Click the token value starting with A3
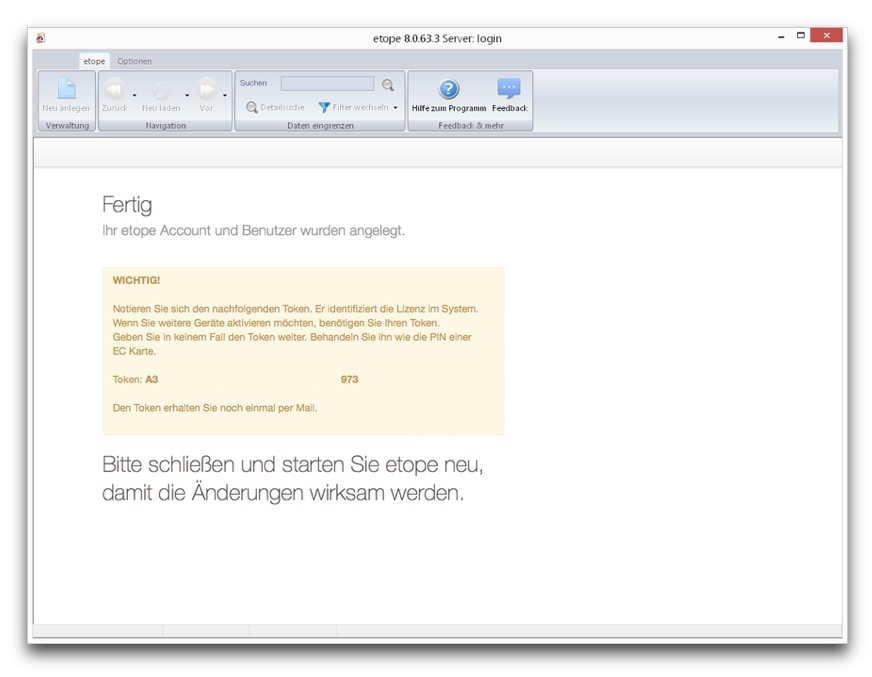This screenshot has width=872, height=677. [152, 379]
